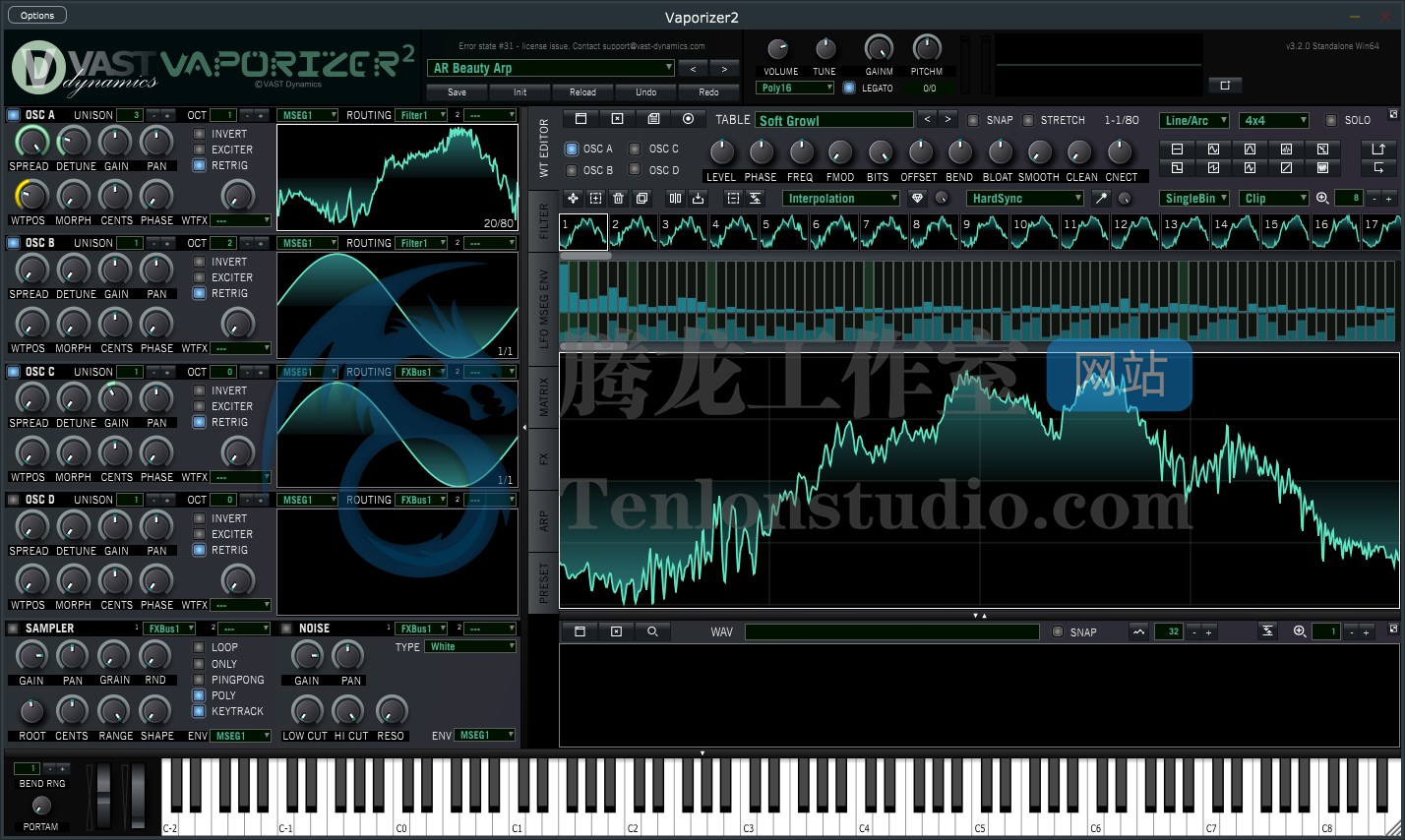Enable INVERT checkbox for OSC A
The height and width of the screenshot is (840, 1405).
pos(199,134)
